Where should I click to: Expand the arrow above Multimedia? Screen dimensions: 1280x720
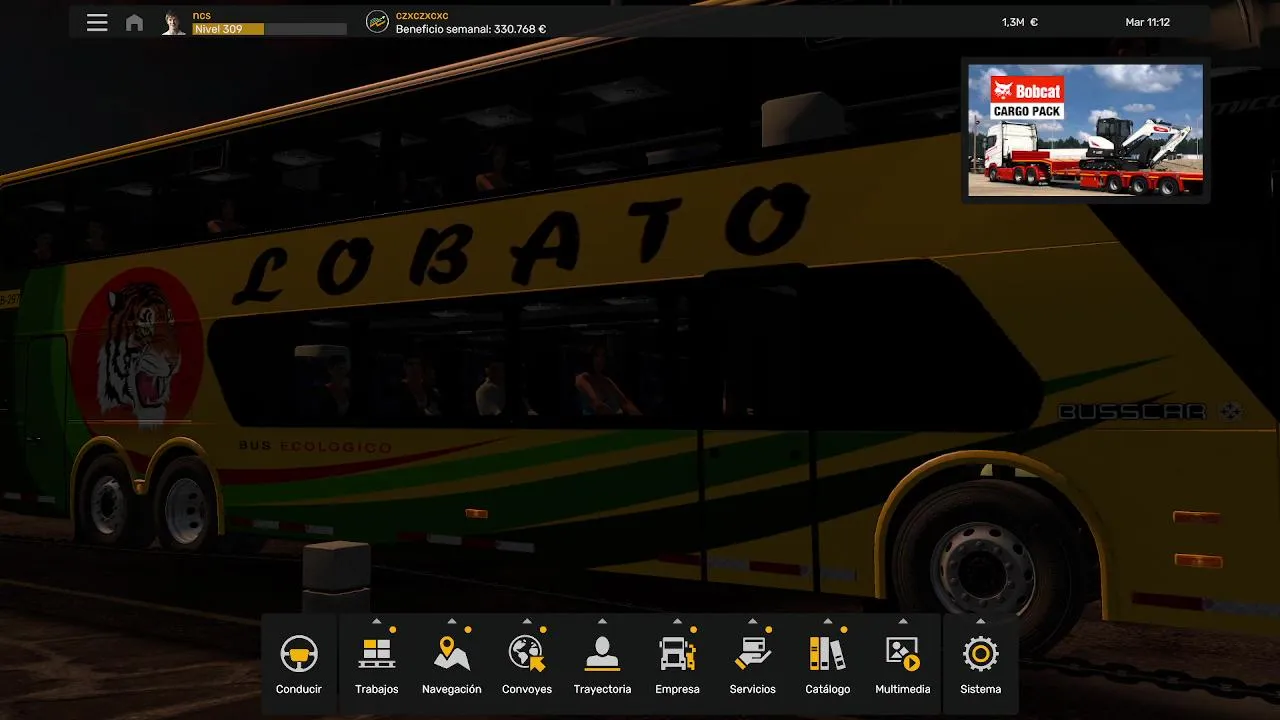[903, 621]
